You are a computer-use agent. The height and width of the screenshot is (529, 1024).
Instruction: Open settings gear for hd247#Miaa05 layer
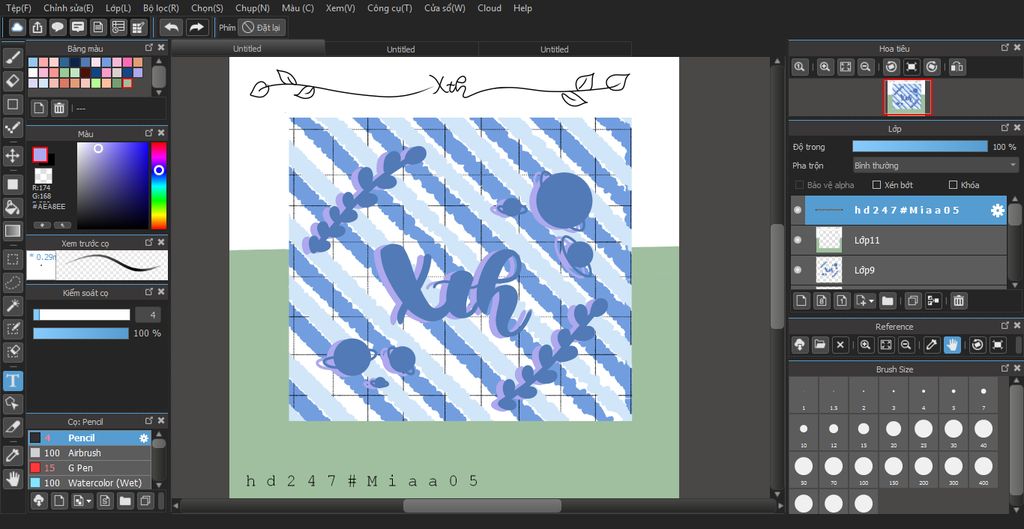pos(997,210)
